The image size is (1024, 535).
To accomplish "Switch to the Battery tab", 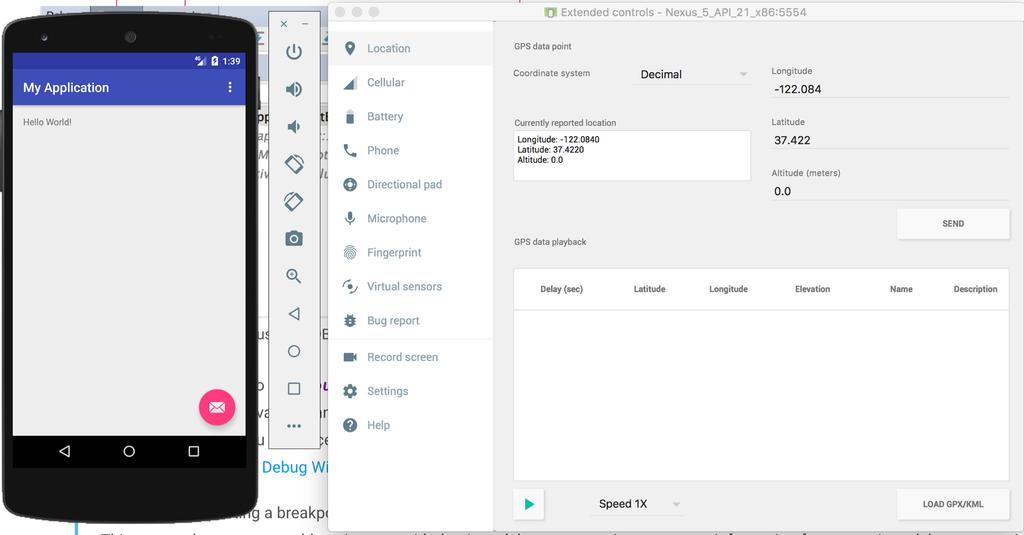I will pos(411,116).
